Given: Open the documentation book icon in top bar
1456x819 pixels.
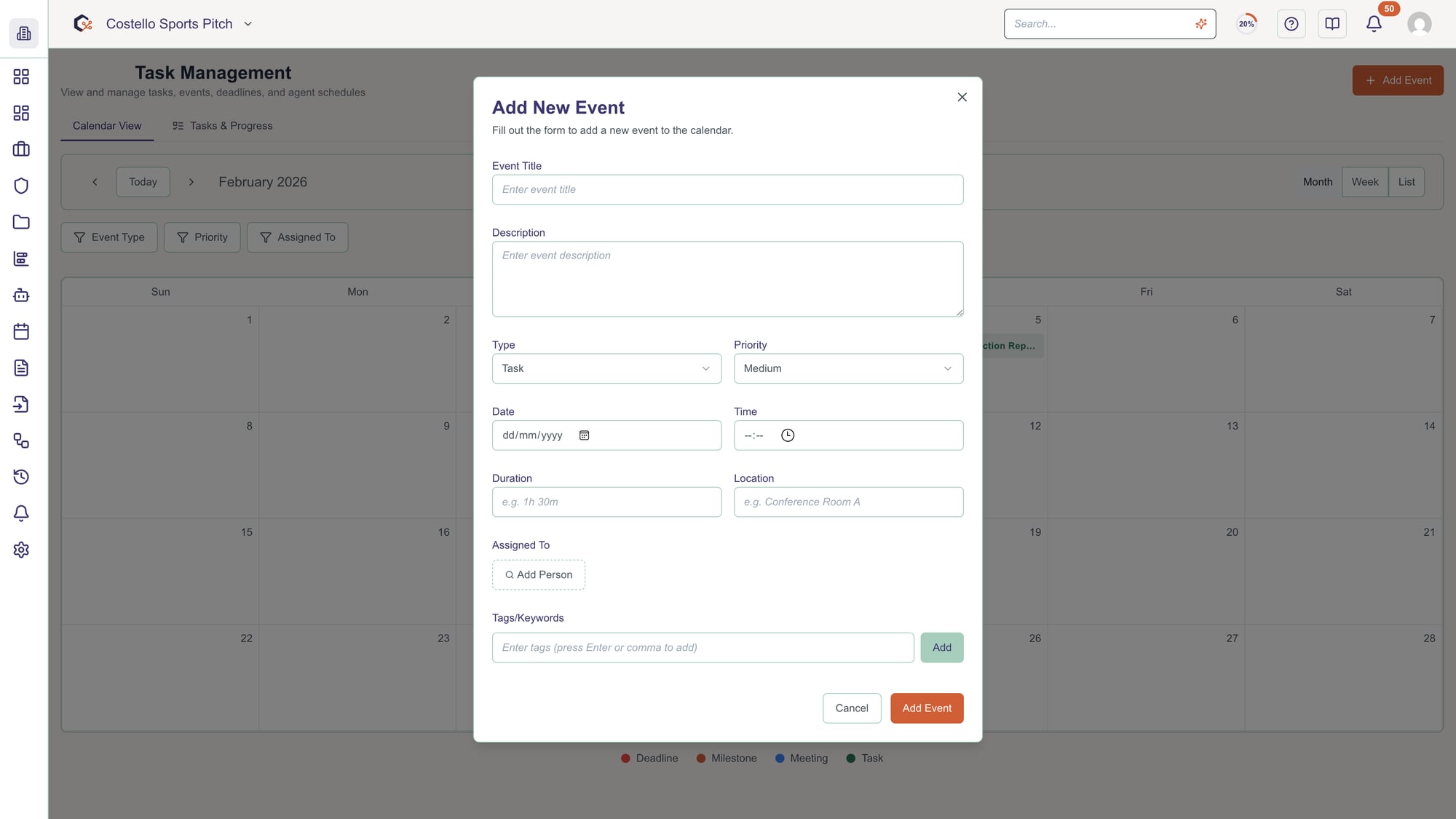Looking at the screenshot, I should (x=1332, y=23).
